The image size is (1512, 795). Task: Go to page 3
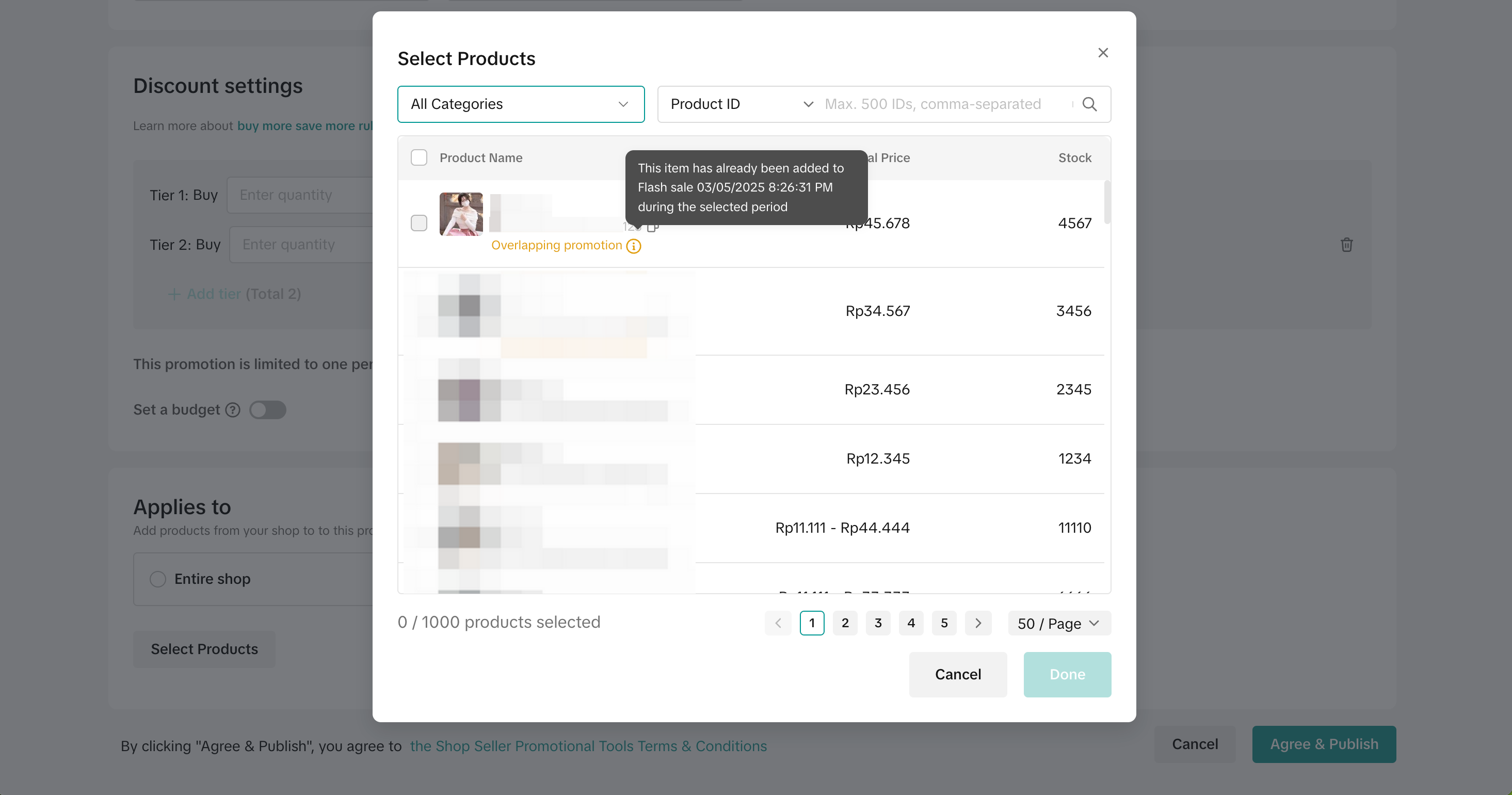(x=878, y=623)
